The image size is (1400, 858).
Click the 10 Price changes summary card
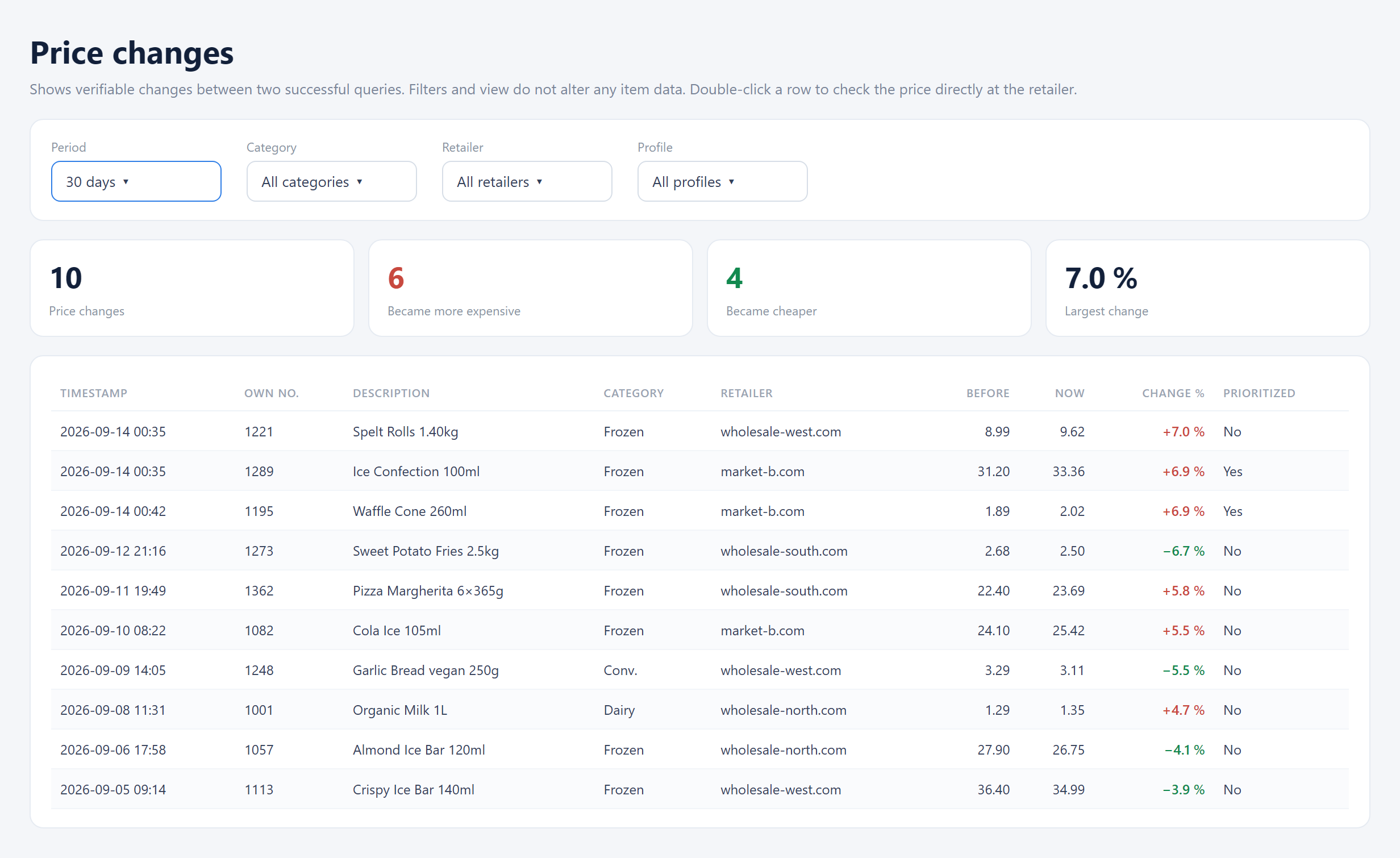192,288
